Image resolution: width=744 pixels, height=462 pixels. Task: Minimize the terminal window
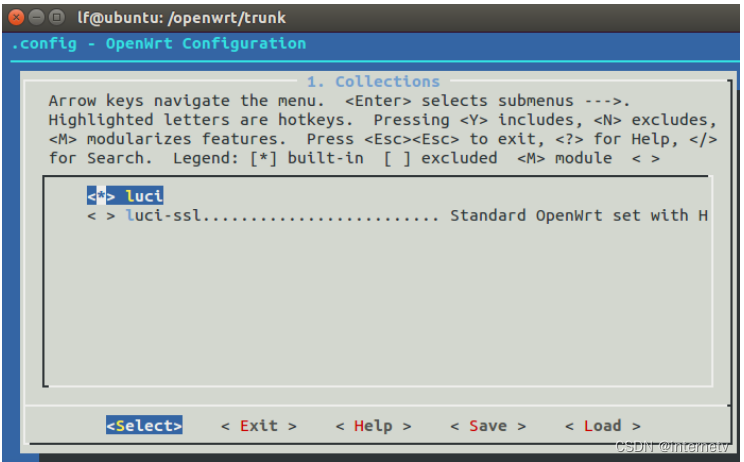click(36, 18)
